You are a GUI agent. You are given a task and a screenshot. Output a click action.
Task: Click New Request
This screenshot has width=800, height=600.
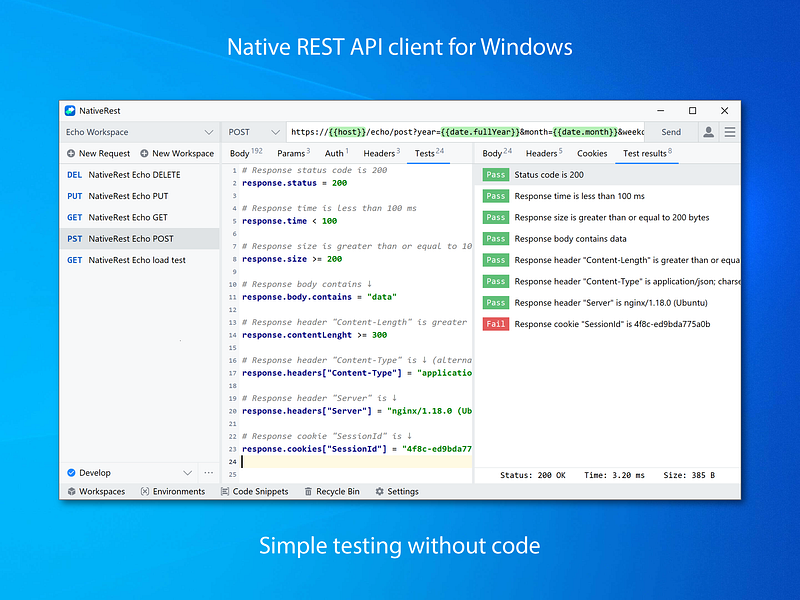click(98, 154)
